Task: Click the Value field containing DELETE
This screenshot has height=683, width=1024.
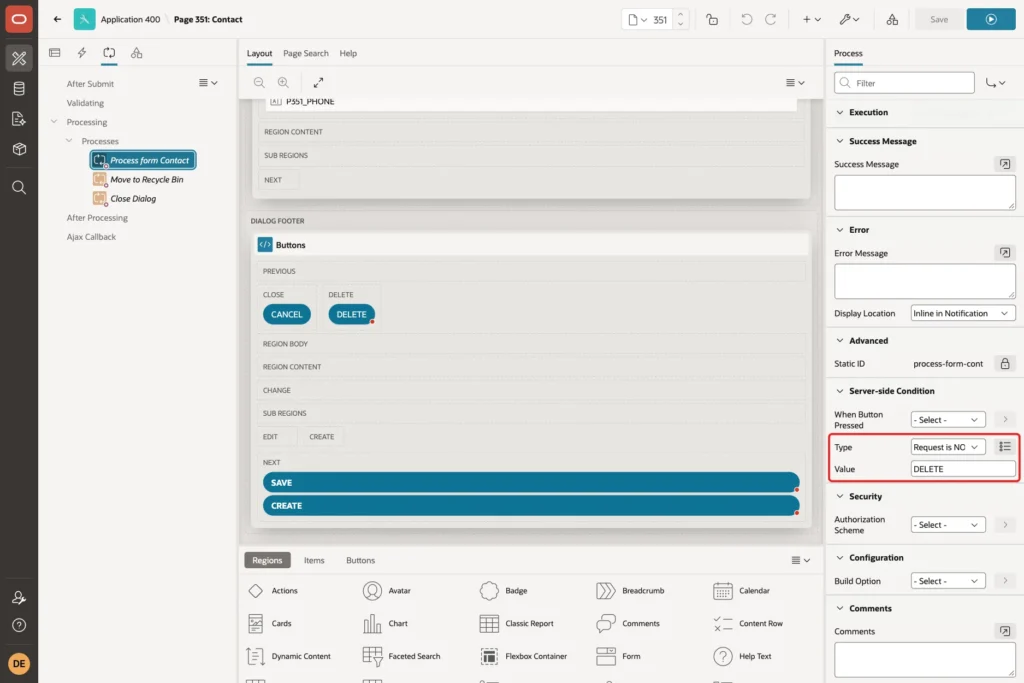Action: (963, 469)
